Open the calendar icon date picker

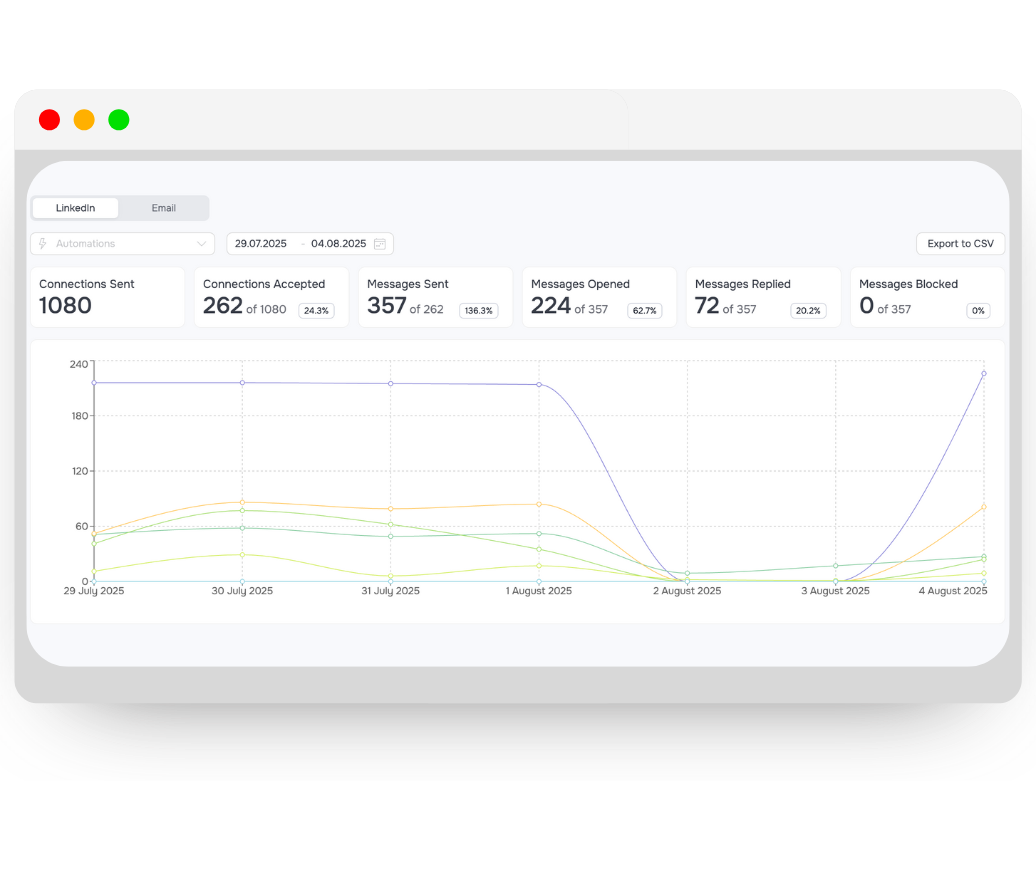click(x=380, y=244)
